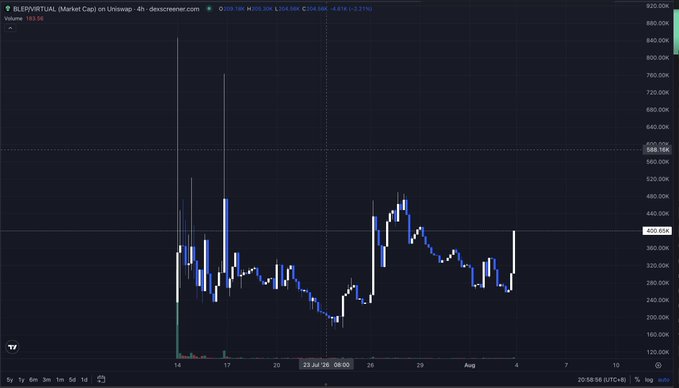Set chart range to 5d
This screenshot has width=679, height=388.
(72, 380)
